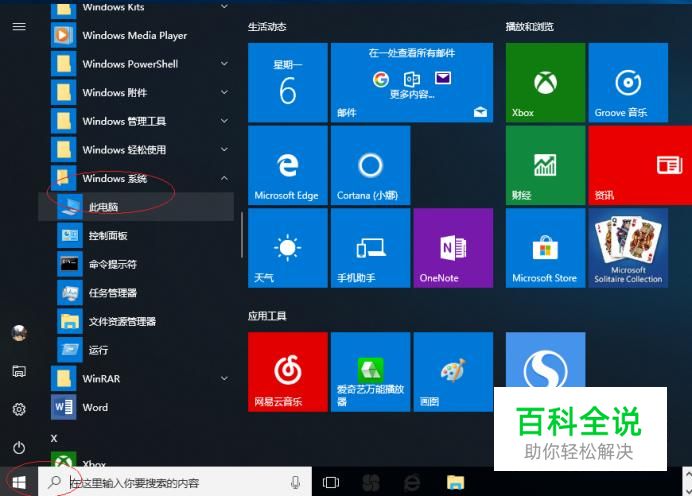Open the 天气 weather tile

287,248
